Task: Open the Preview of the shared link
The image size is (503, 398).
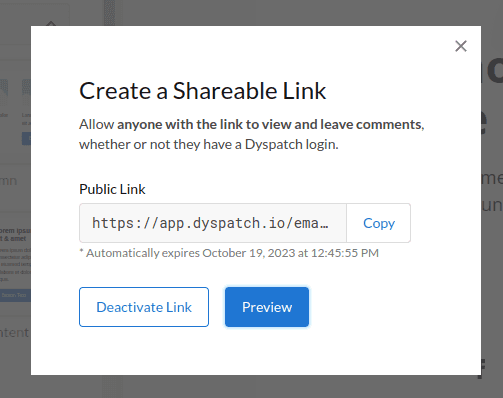Action: [x=267, y=307]
